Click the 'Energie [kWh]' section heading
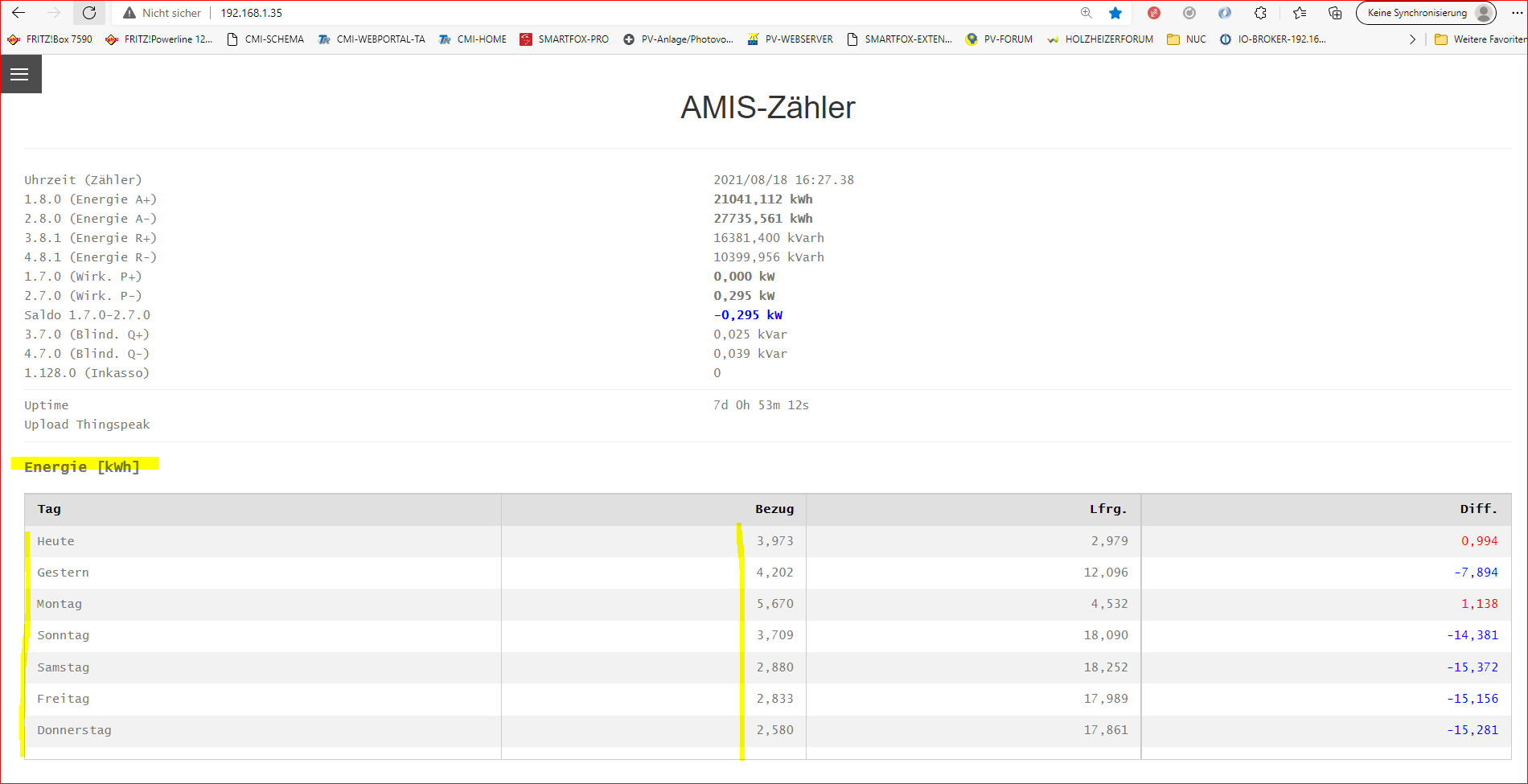The width and height of the screenshot is (1528, 784). coord(82,467)
